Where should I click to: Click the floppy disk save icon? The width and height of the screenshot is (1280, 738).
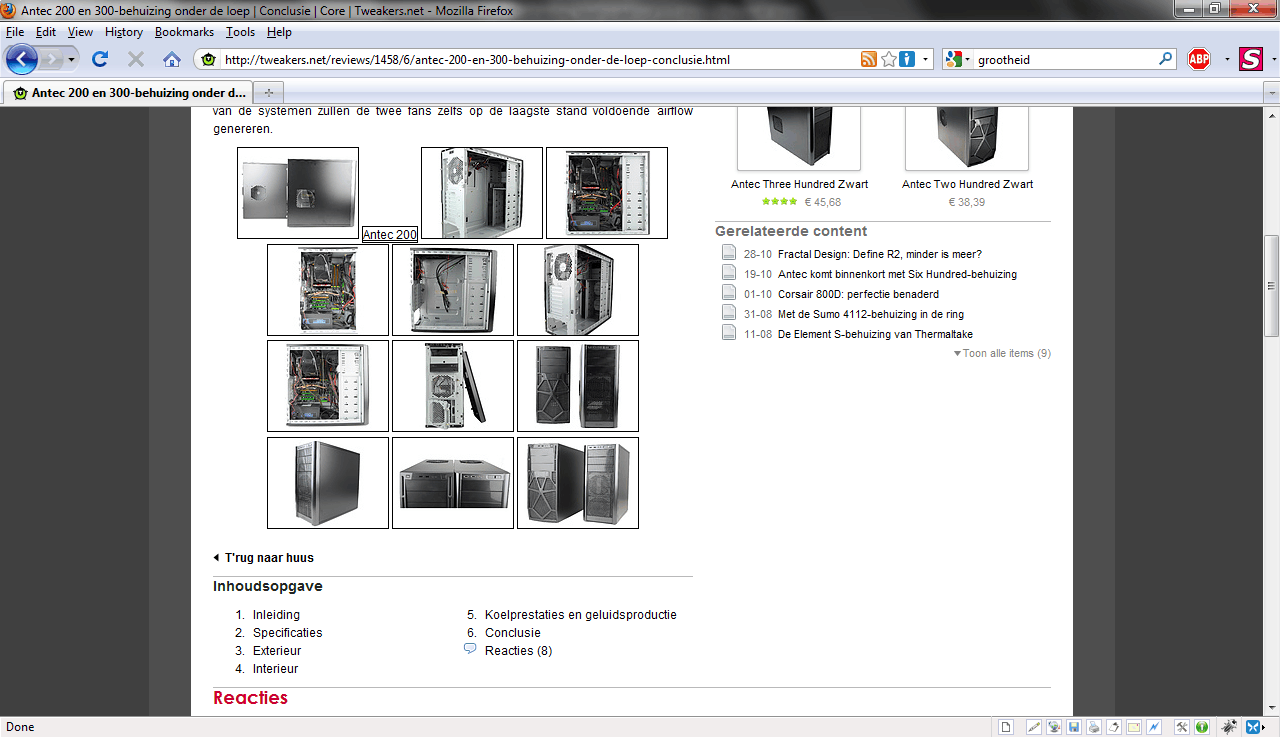pos(1074,727)
